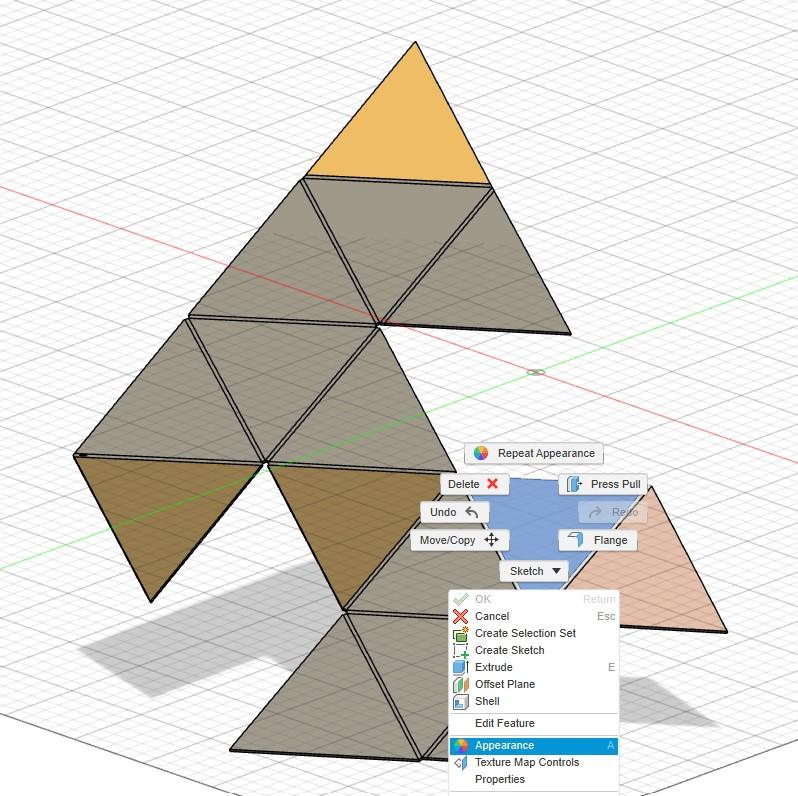Click the blue Extrude cube icon
The width and height of the screenshot is (798, 796).
click(x=461, y=667)
